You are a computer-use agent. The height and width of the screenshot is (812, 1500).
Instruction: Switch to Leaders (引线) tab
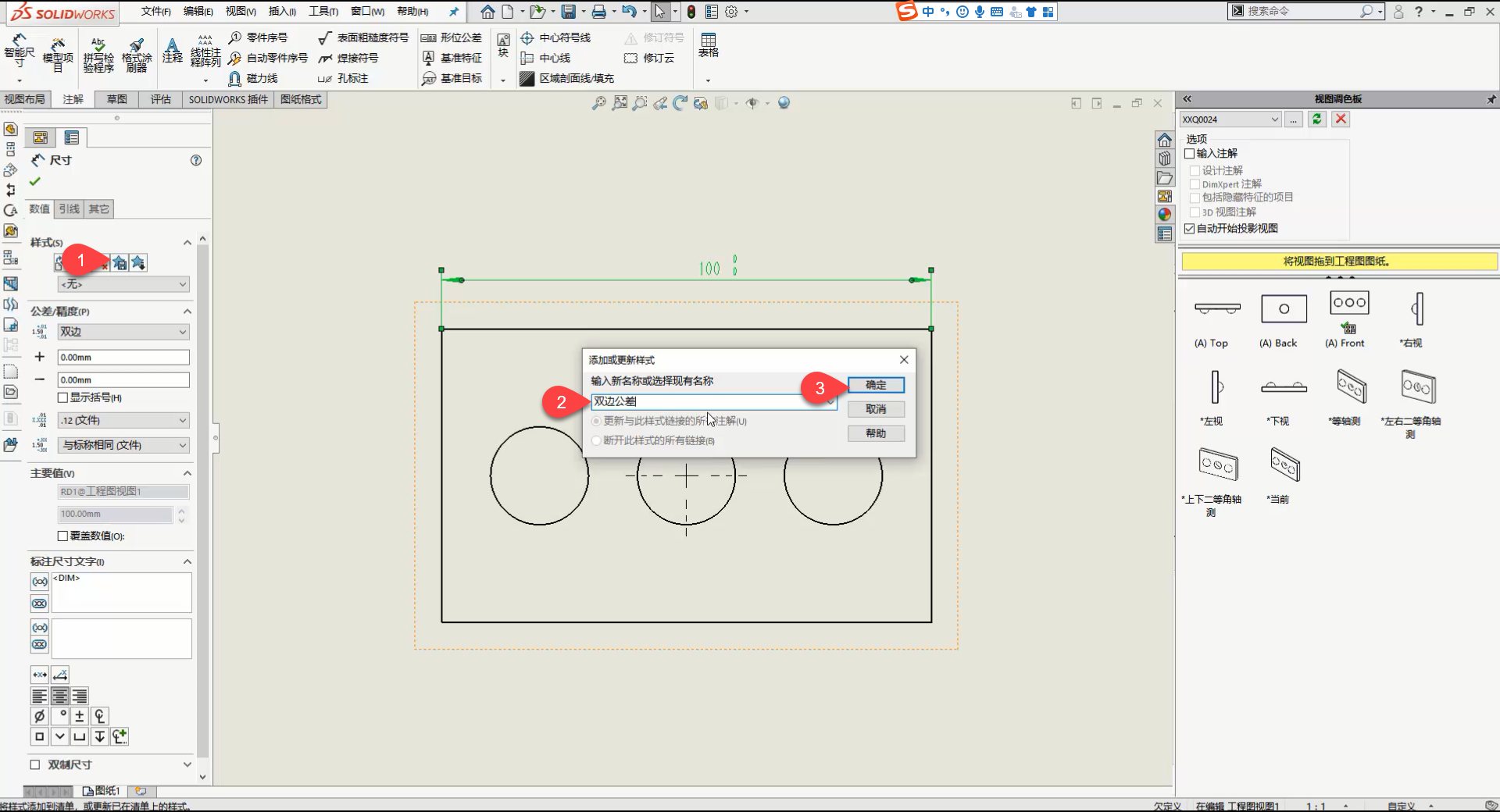(x=70, y=208)
